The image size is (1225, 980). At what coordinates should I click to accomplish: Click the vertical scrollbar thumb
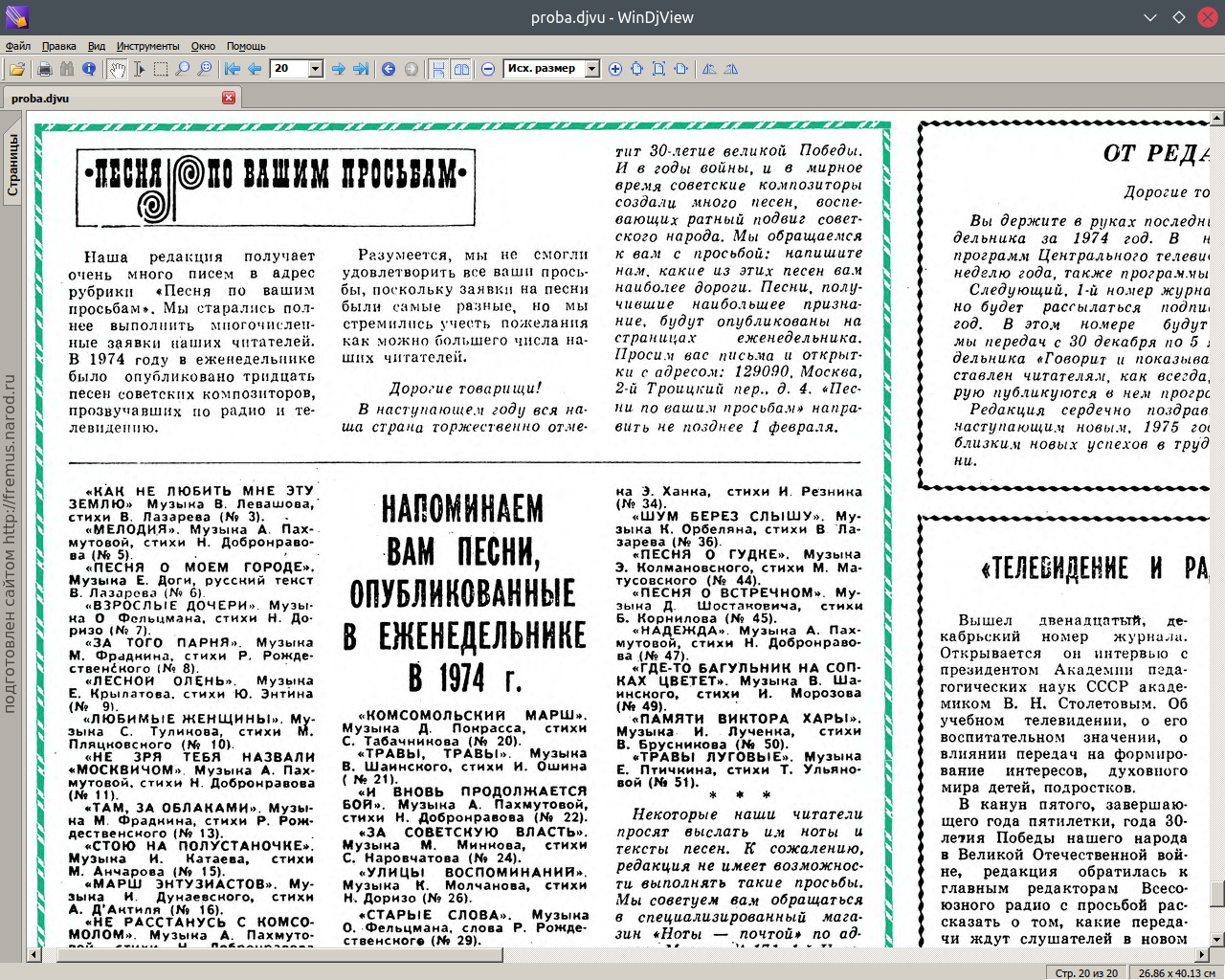tap(1217, 893)
